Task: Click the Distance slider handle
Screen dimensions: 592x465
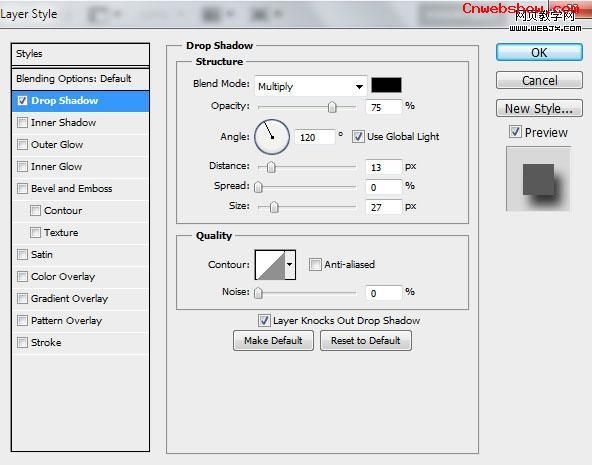Action: (271, 167)
